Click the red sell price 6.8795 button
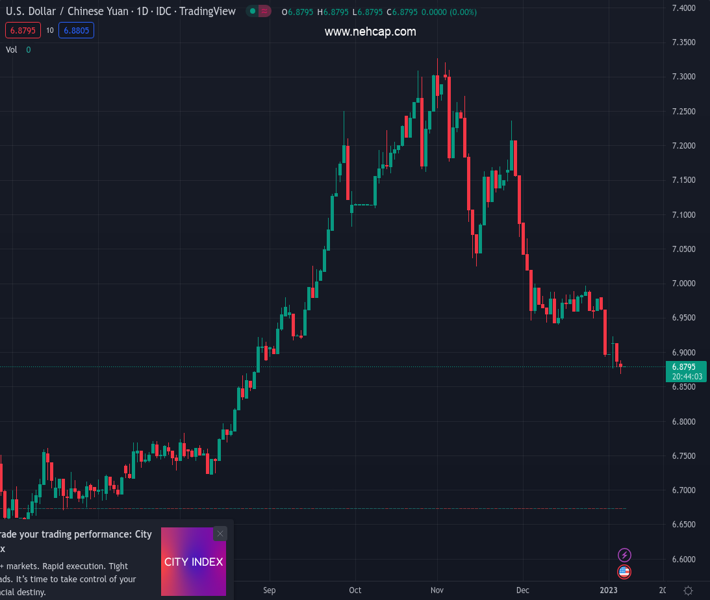 tap(24, 31)
